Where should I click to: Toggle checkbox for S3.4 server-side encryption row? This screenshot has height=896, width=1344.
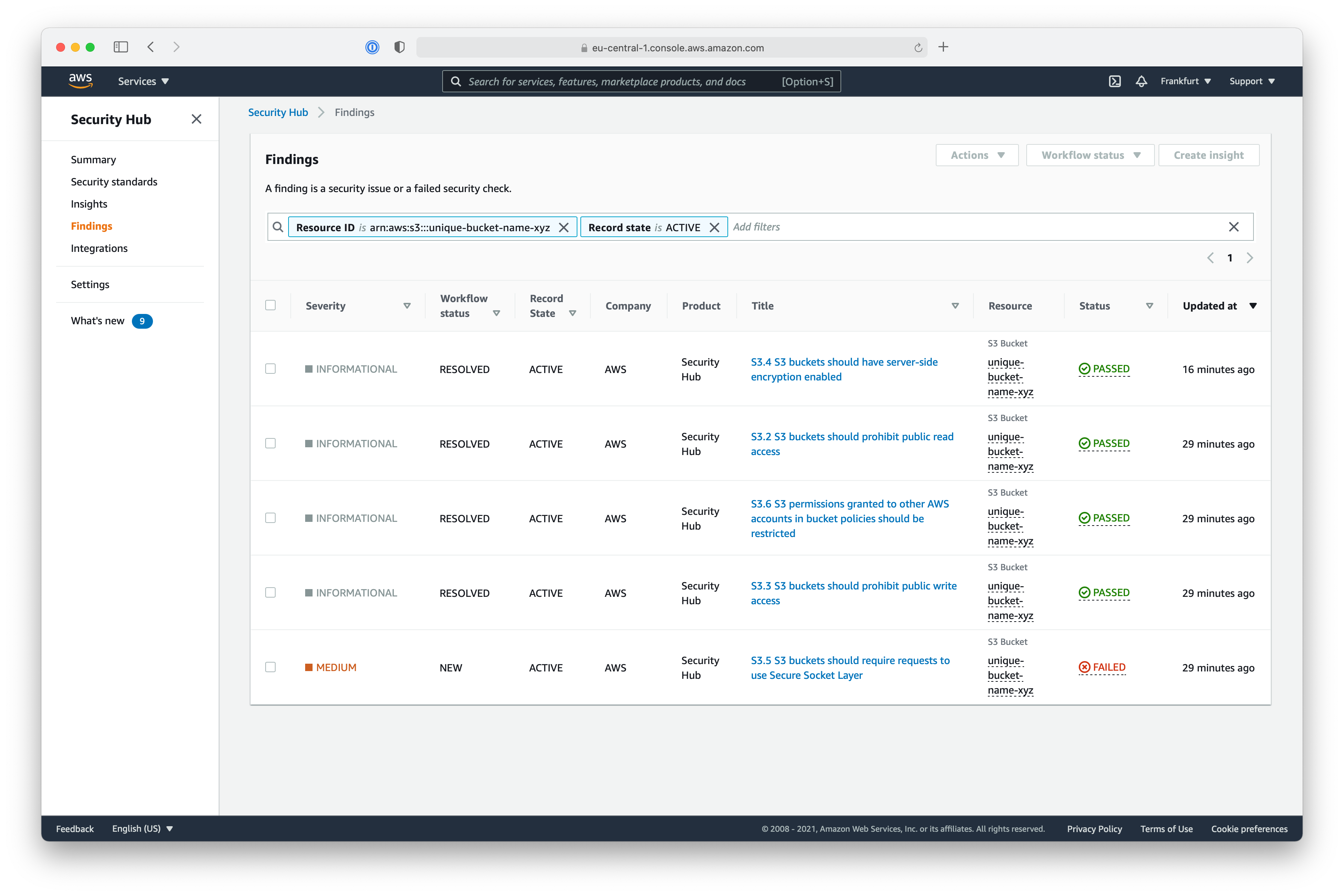(271, 369)
